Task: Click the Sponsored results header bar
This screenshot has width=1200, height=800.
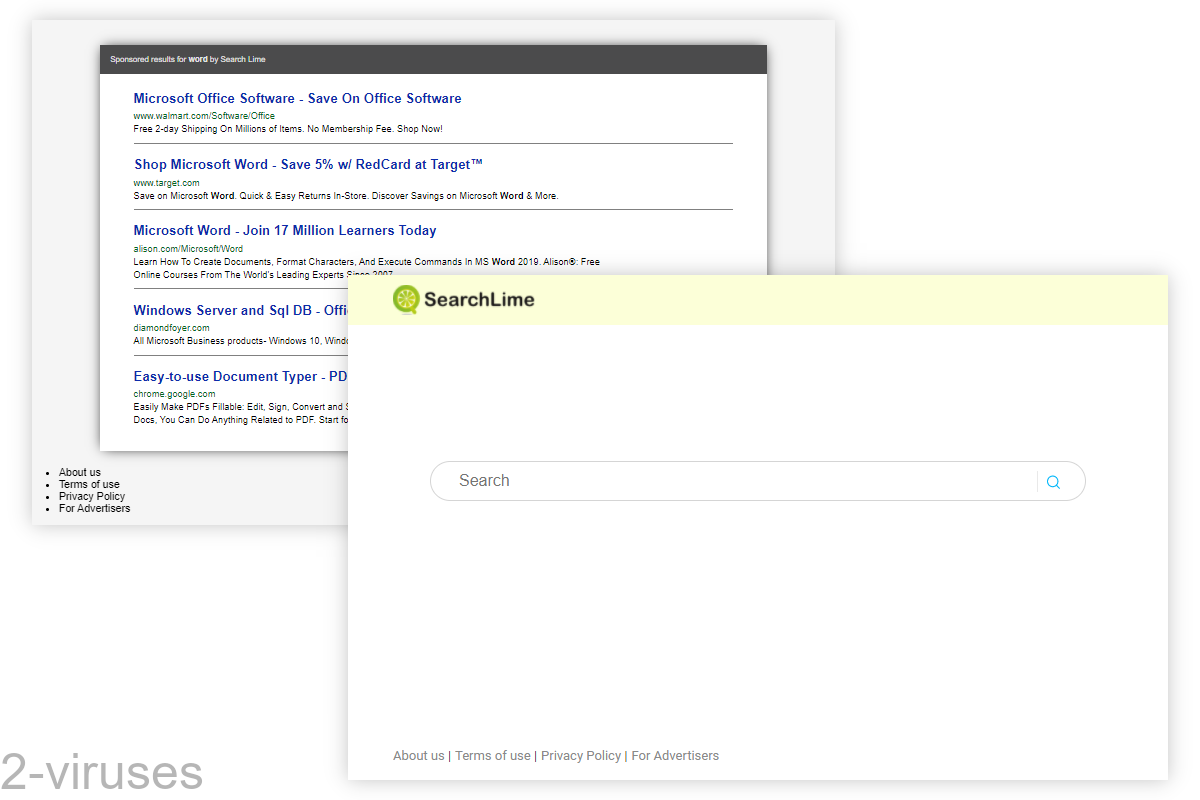Action: pyautogui.click(x=433, y=59)
